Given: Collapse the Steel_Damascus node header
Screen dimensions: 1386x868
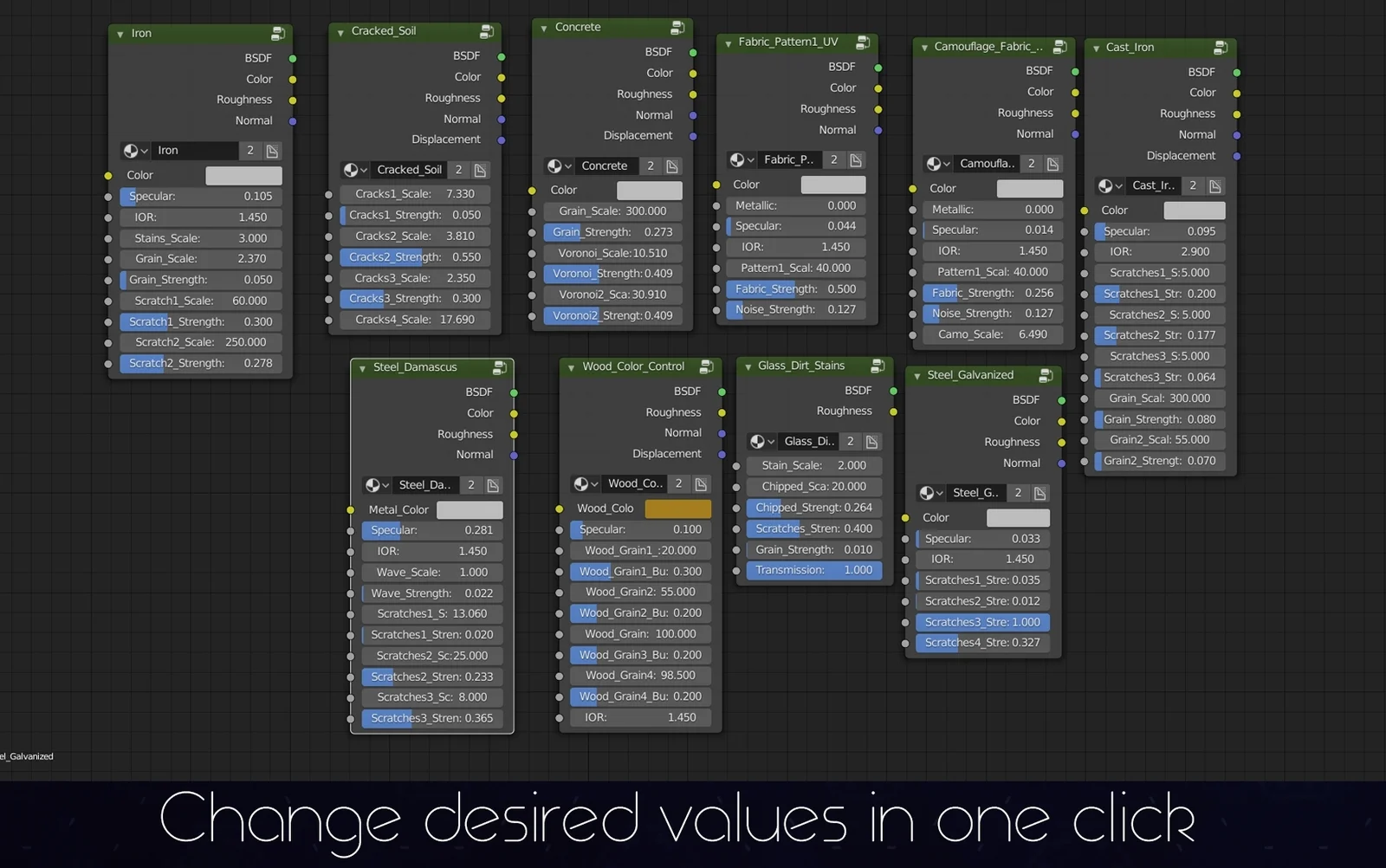Looking at the screenshot, I should click(x=361, y=367).
